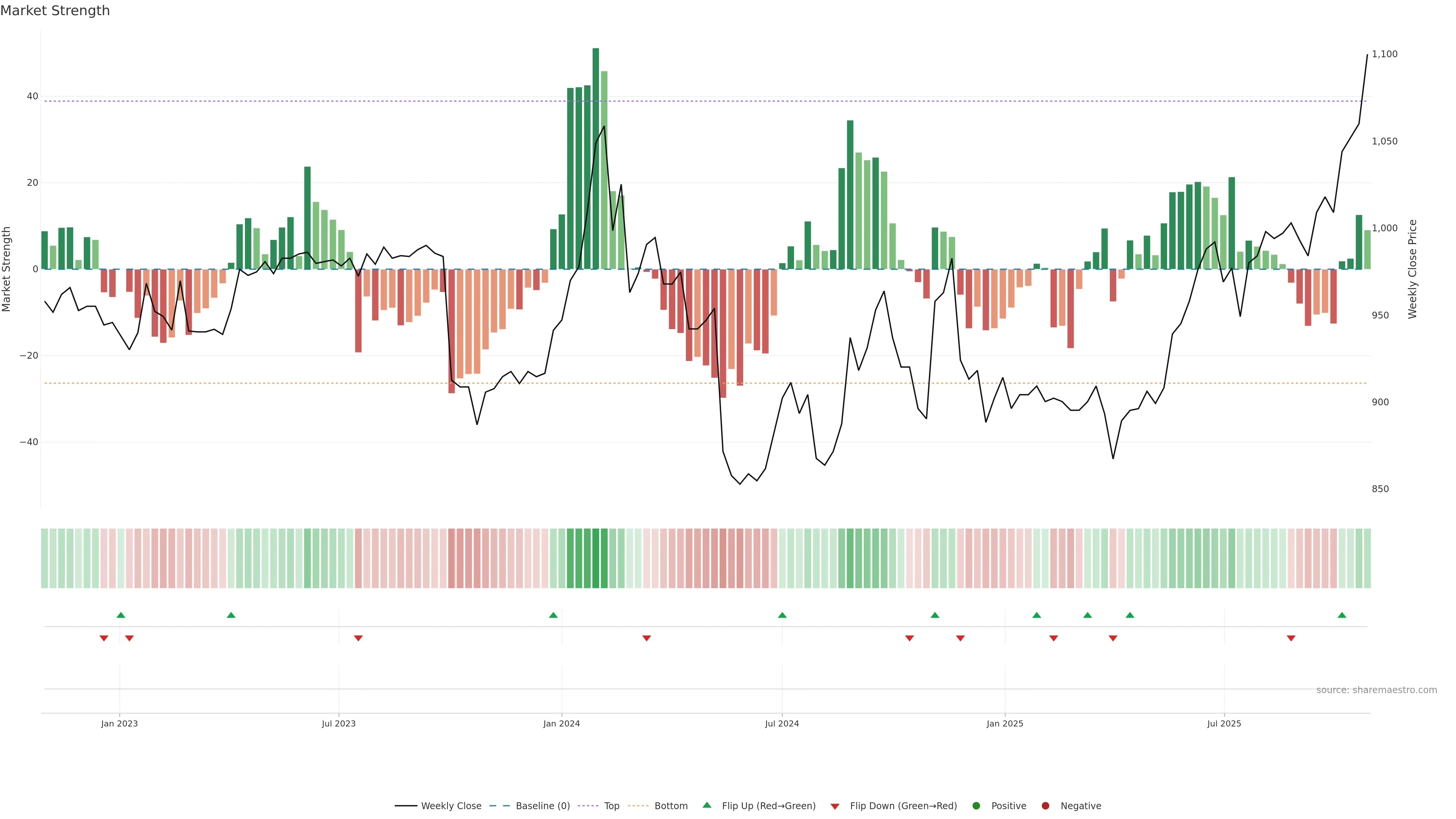Click the source: sharemaestro.com text

tap(1376, 690)
